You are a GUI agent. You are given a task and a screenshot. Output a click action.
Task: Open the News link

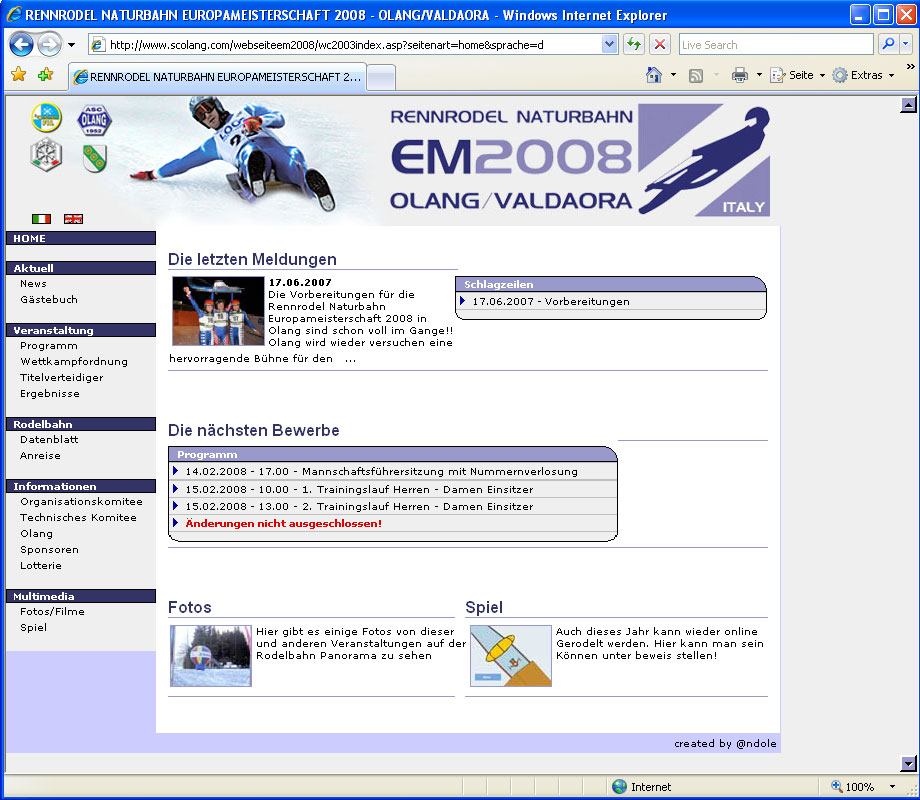[x=33, y=283]
